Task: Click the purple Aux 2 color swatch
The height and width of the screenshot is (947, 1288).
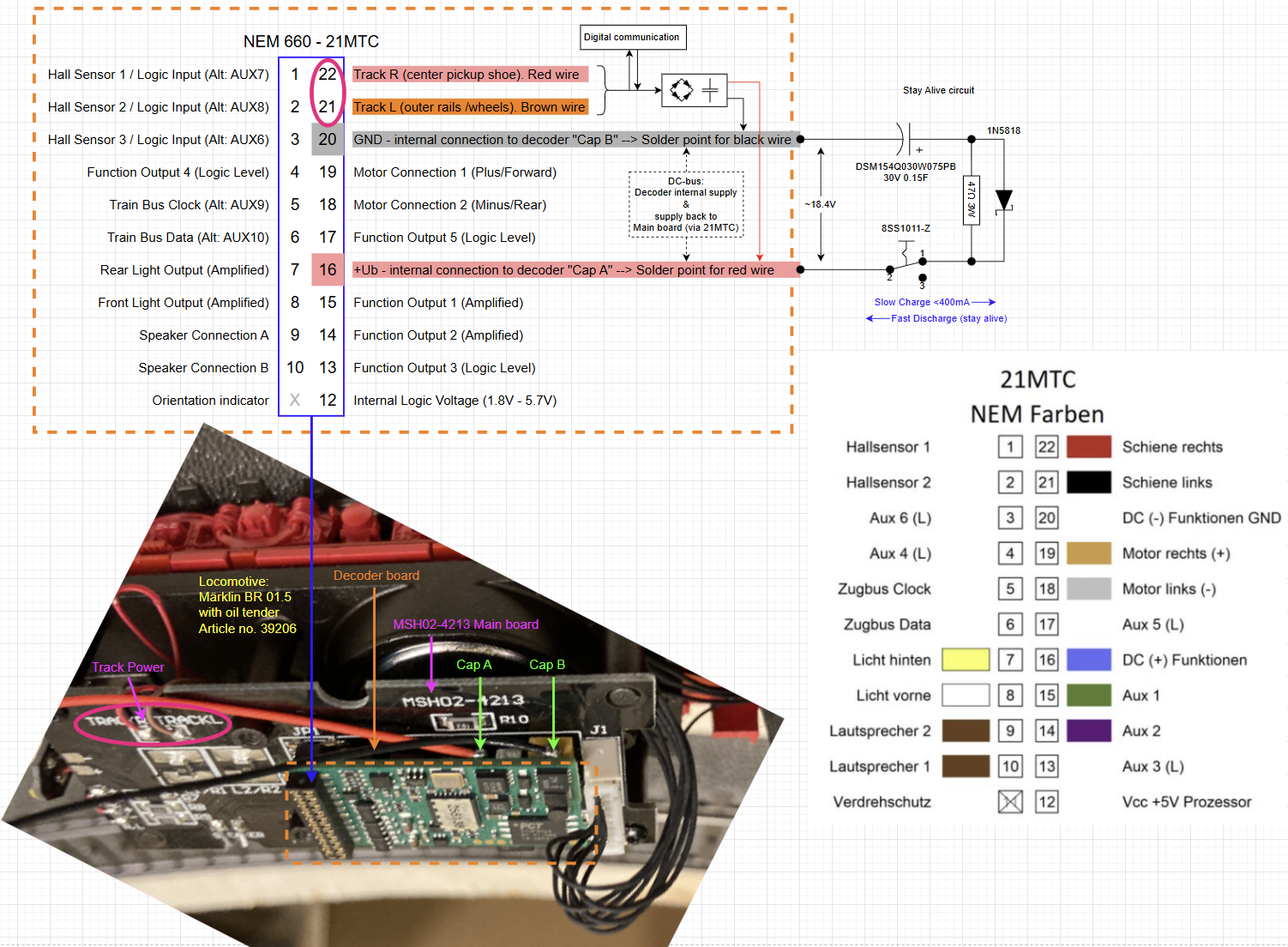Action: (x=1088, y=731)
